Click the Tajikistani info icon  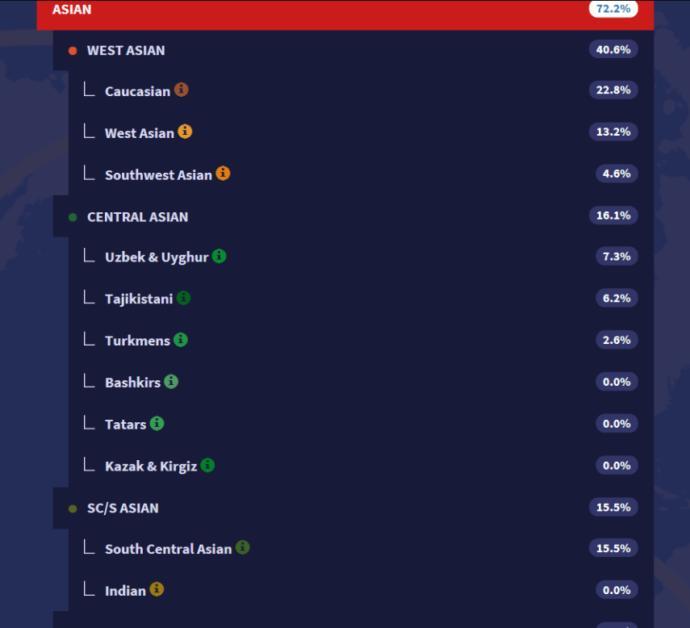pos(183,298)
